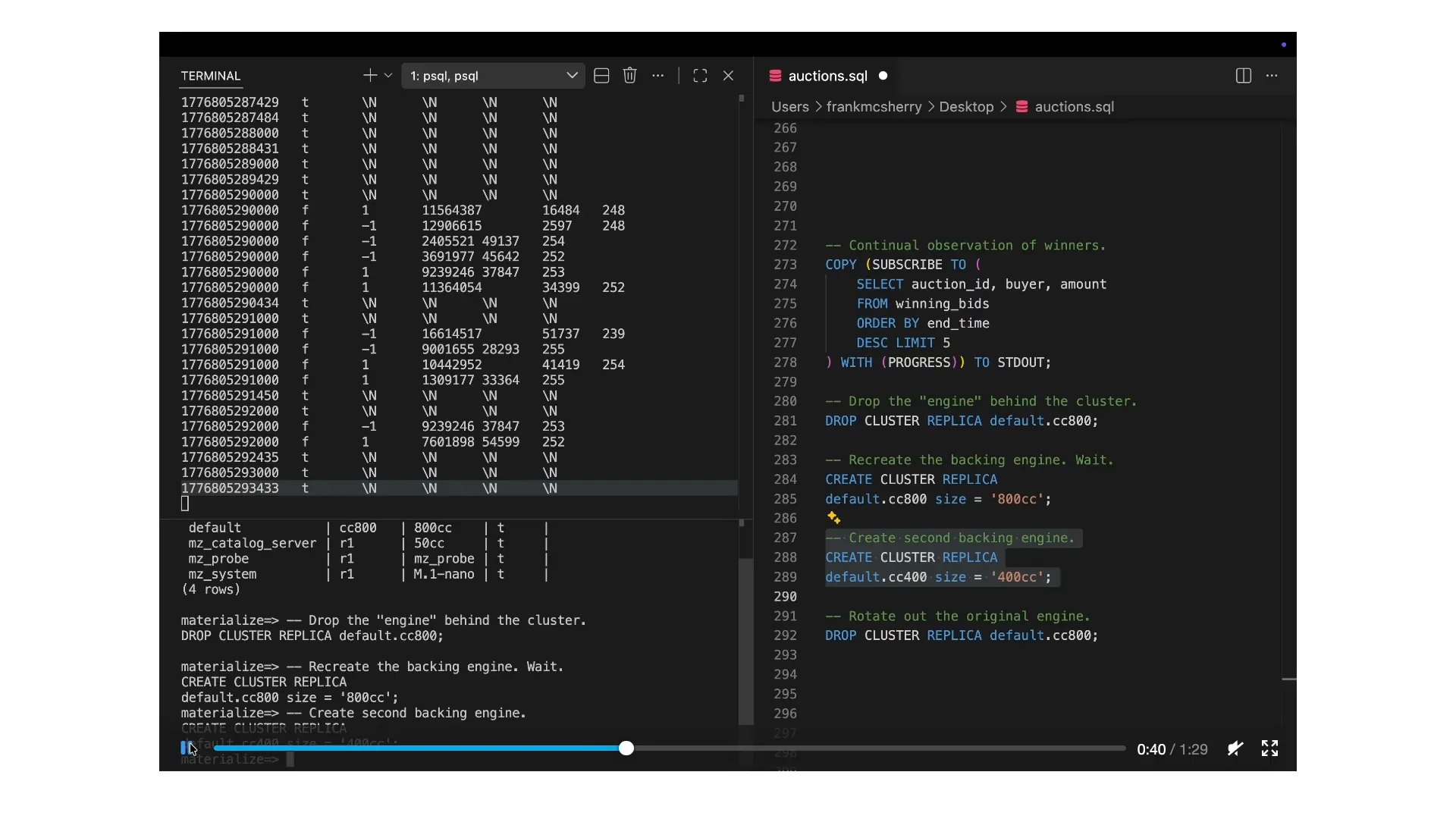Click the new terminal plus icon
The image size is (1456, 819).
click(369, 75)
